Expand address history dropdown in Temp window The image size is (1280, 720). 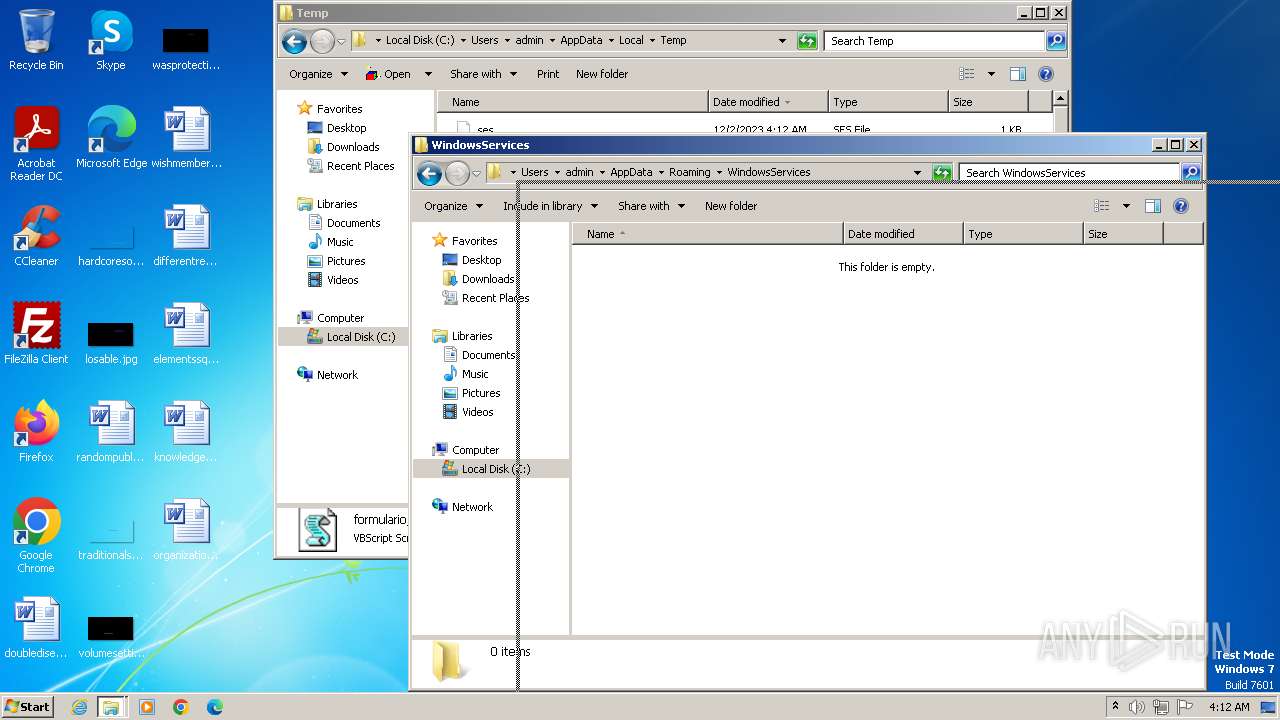[x=782, y=41]
